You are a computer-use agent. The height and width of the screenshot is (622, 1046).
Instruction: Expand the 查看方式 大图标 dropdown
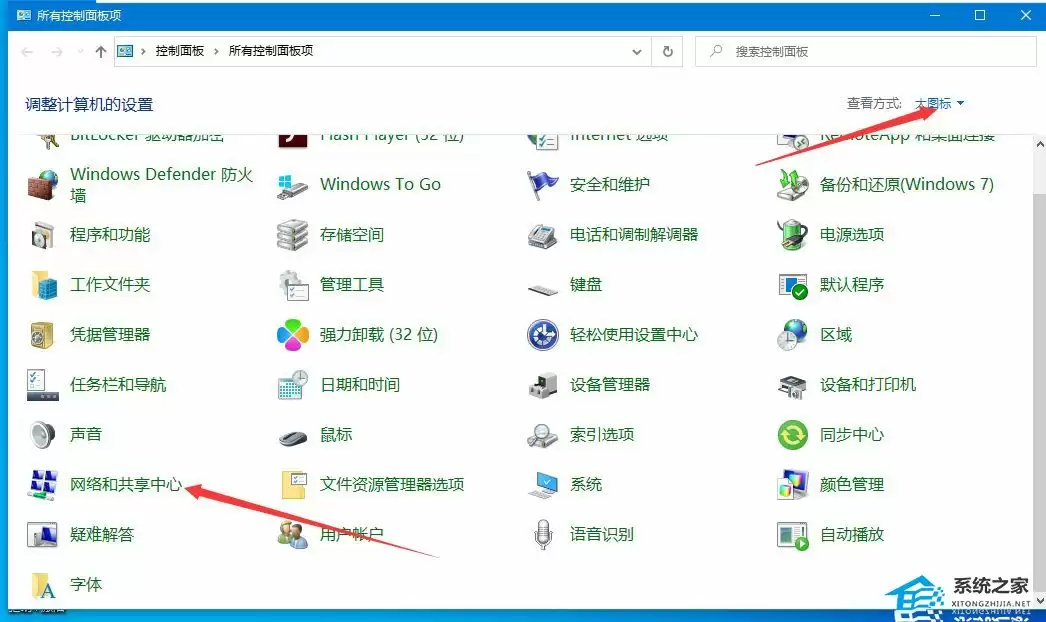pos(940,104)
